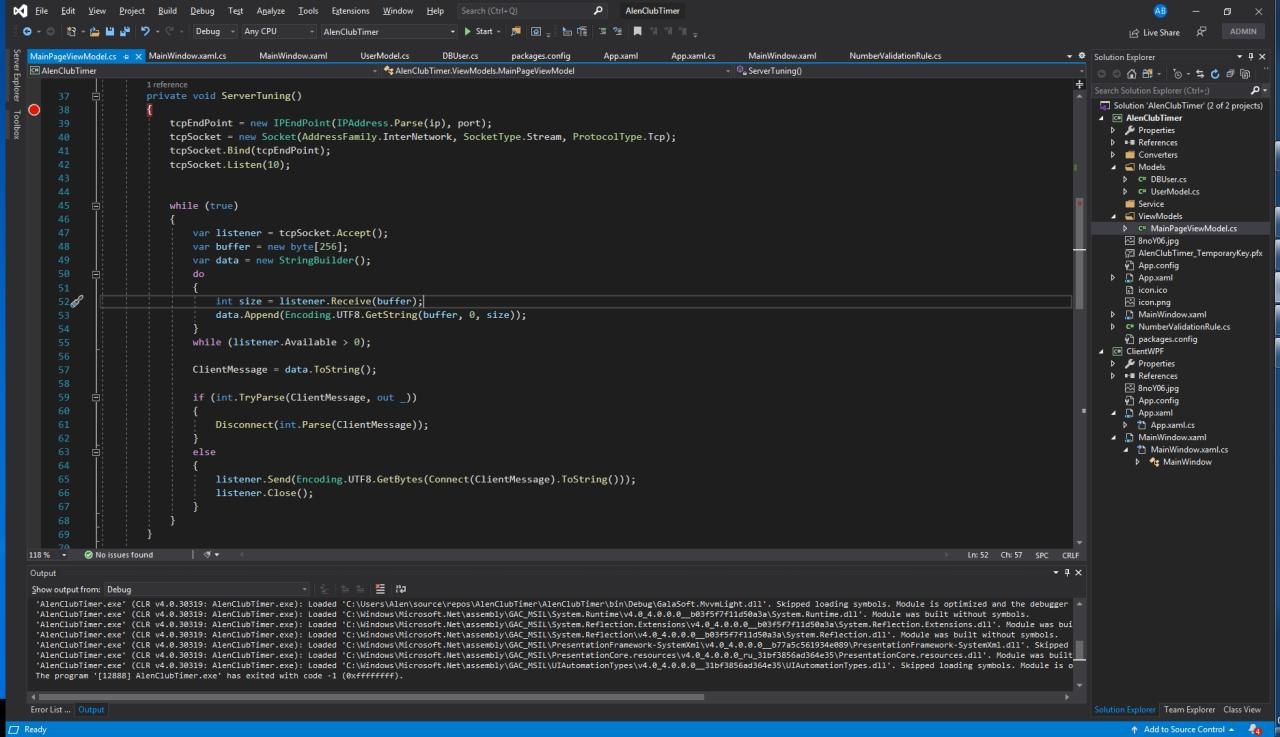The image size is (1280, 737).
Task: Open the Build menu
Action: (167, 11)
